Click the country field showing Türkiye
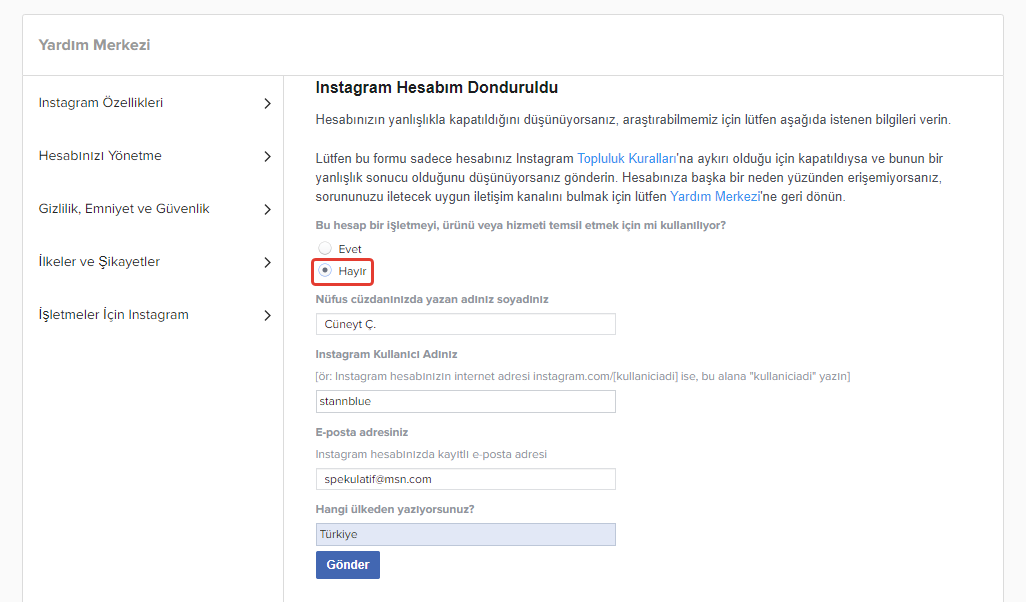The height and width of the screenshot is (602, 1026). click(x=465, y=534)
